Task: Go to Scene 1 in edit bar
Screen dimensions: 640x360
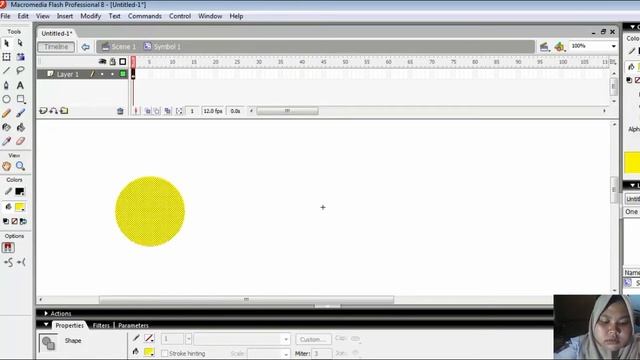Action: tap(118, 47)
